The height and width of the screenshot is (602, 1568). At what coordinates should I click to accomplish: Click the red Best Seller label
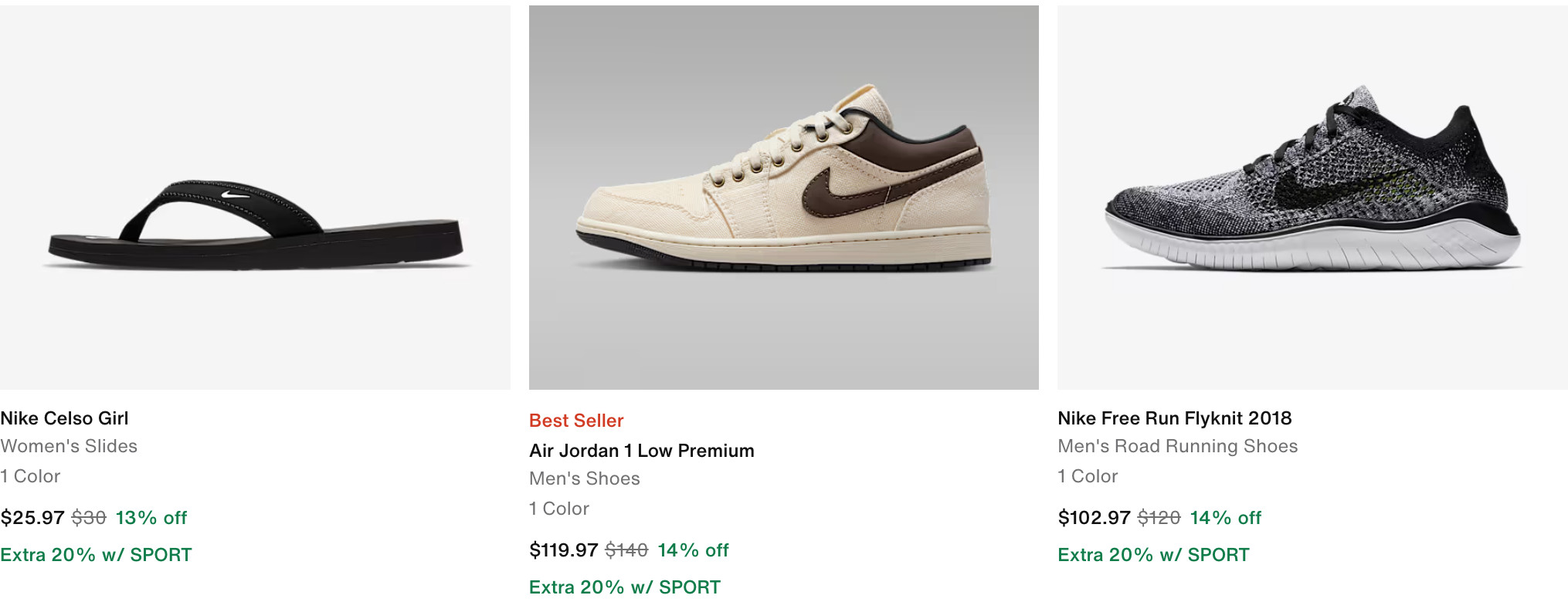pos(576,421)
